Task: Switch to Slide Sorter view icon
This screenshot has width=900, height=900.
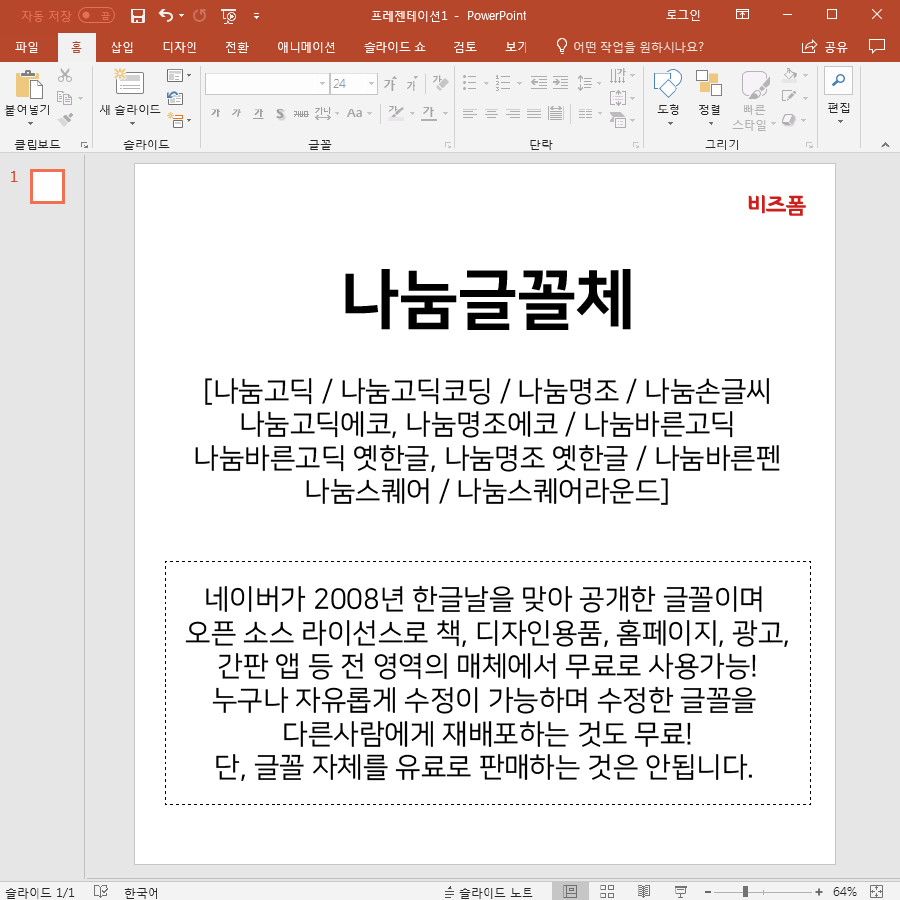Action: tap(606, 891)
